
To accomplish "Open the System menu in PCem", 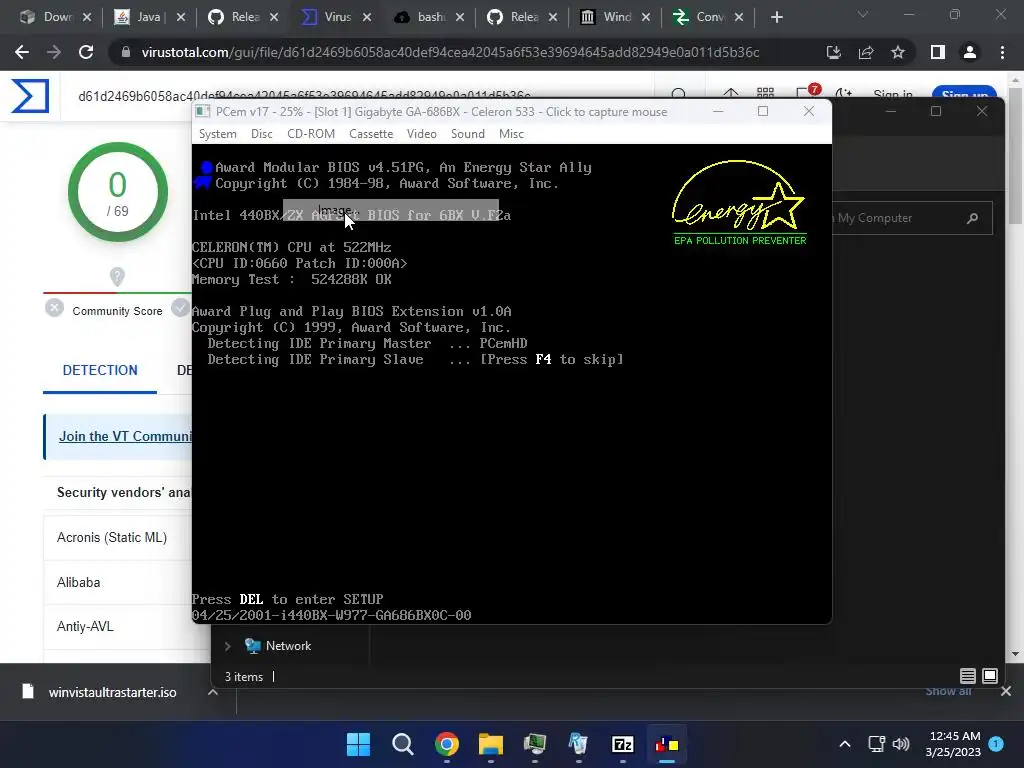I will [x=217, y=134].
